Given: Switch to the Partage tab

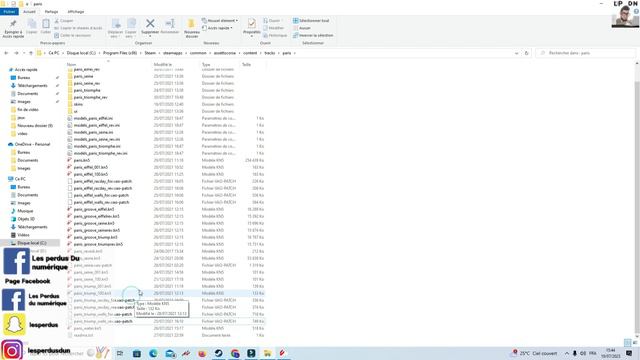Looking at the screenshot, I should [51, 12].
